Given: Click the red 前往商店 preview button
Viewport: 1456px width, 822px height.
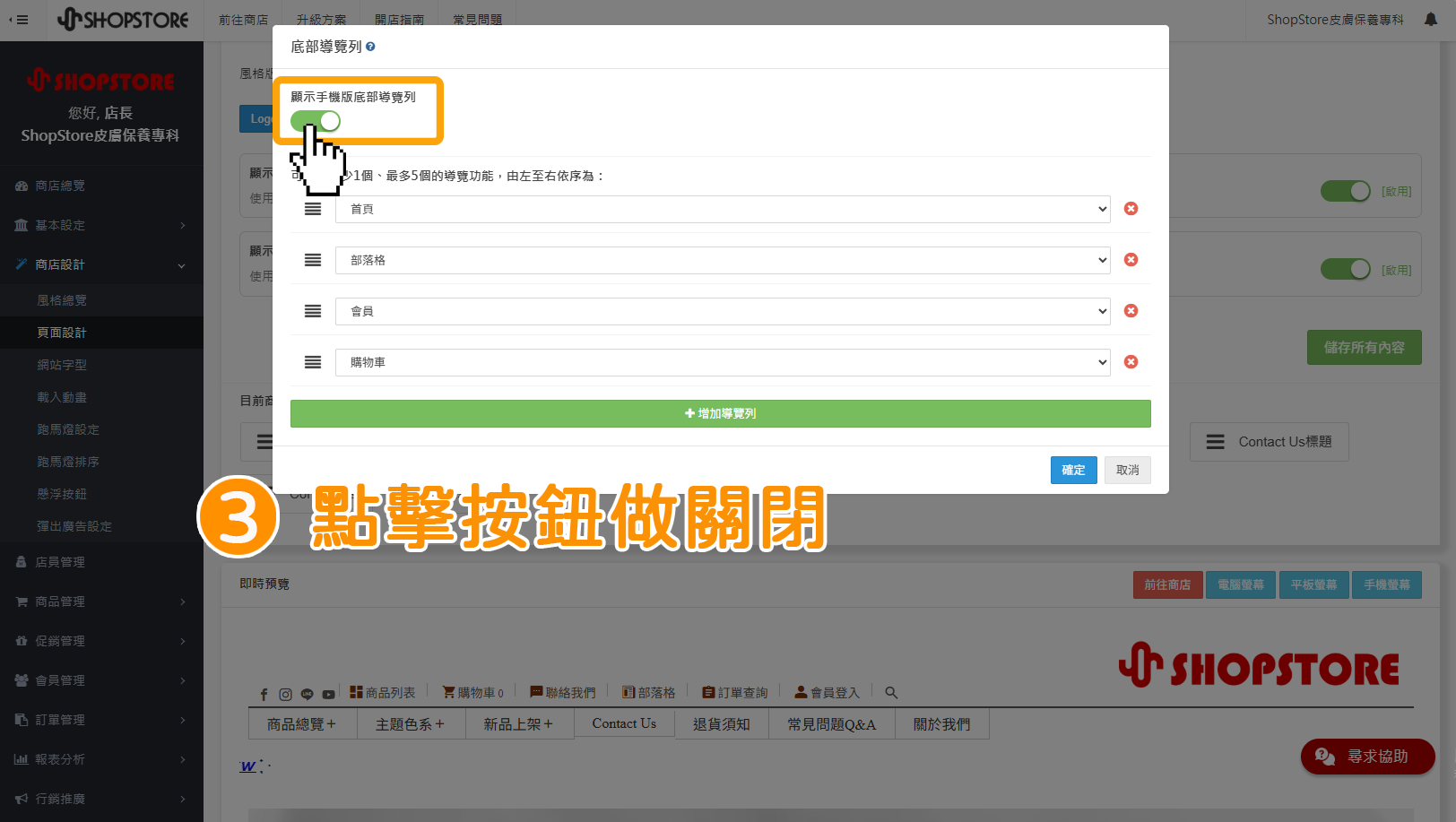Looking at the screenshot, I should 1167,584.
